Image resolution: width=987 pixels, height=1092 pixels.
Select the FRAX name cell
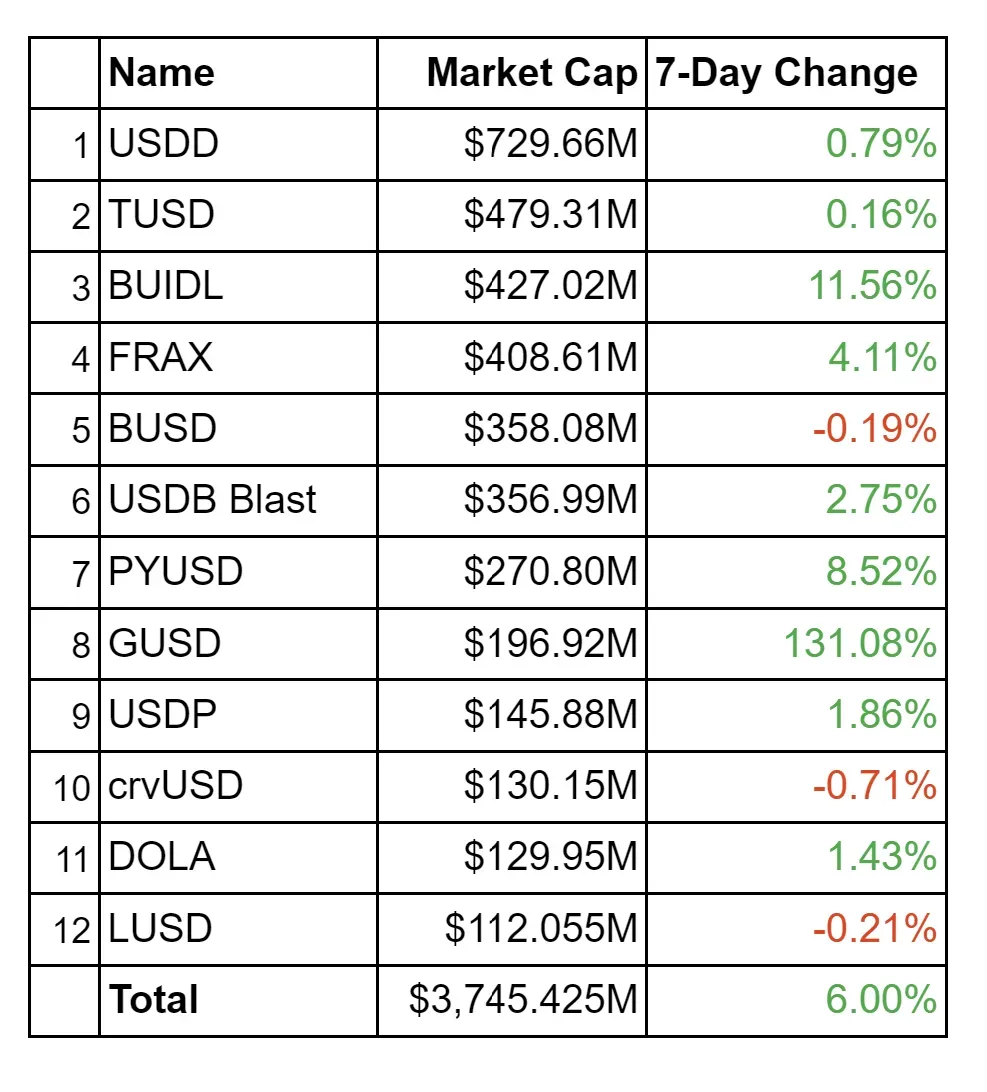point(160,358)
